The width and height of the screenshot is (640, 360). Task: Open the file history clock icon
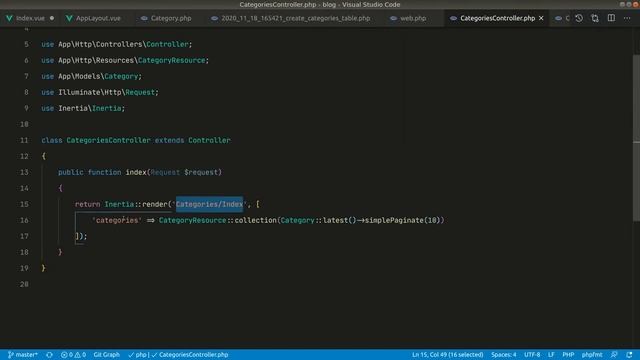pos(579,18)
